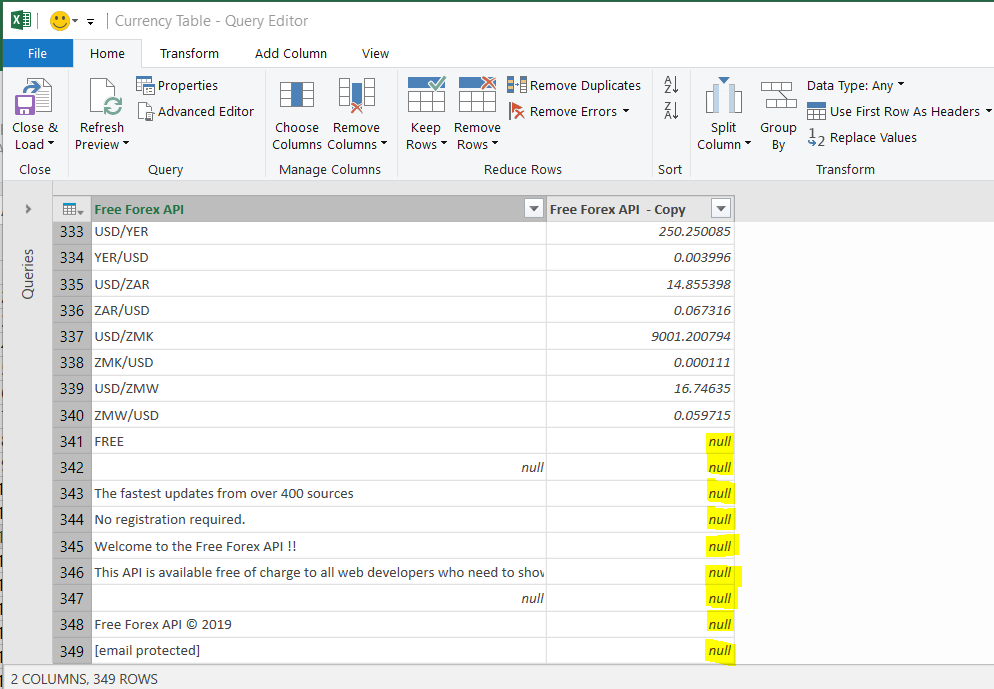Open the Data Type: Any dropdown
The image size is (994, 689).
coord(855,85)
